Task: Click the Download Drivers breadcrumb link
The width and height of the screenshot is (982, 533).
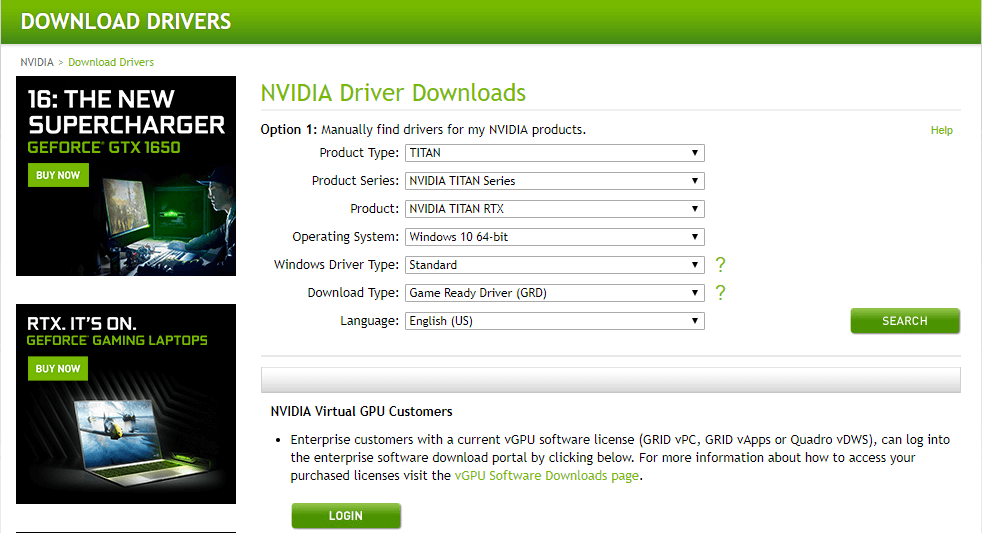Action: tap(111, 62)
